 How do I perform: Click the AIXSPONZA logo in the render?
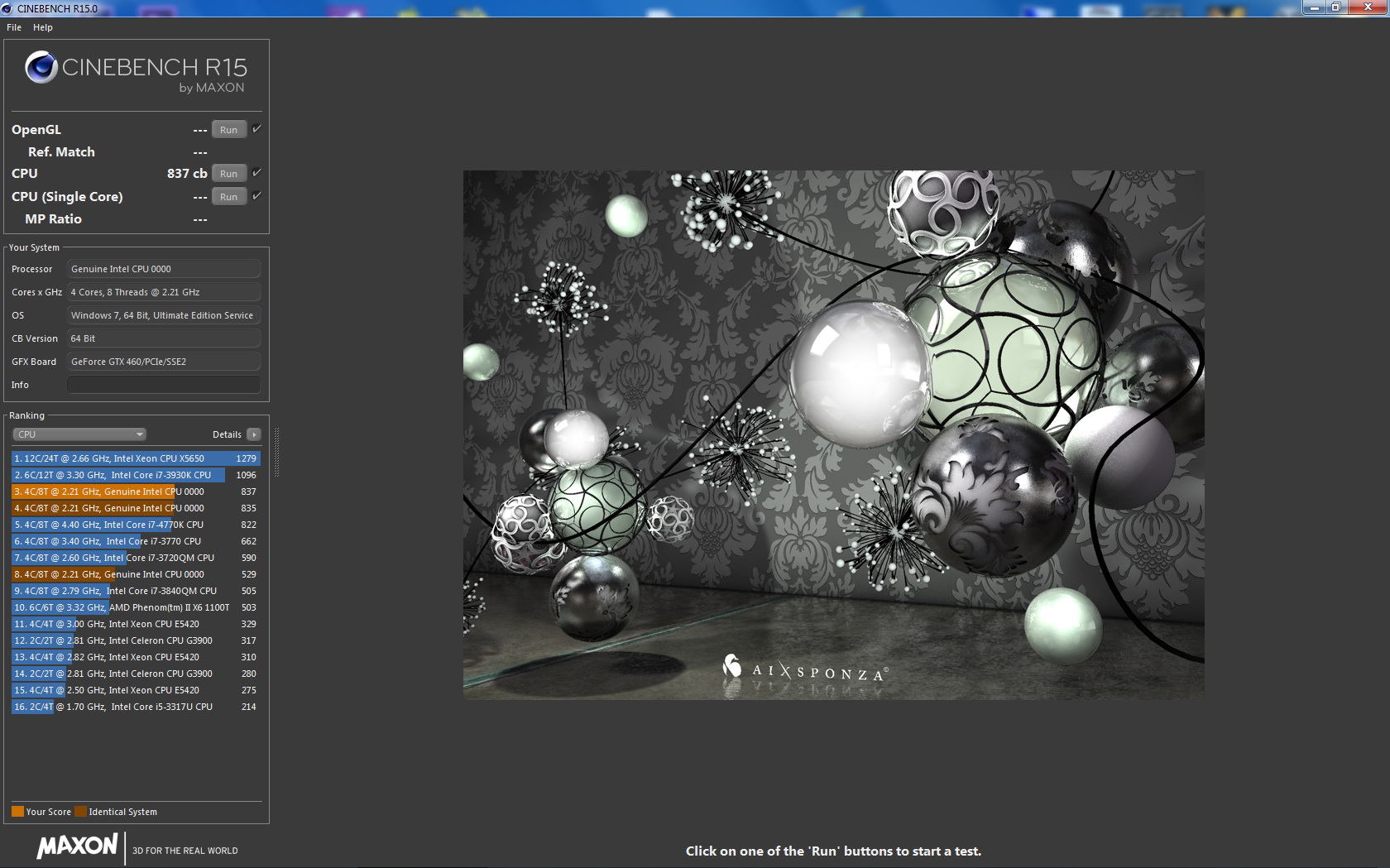point(805,669)
